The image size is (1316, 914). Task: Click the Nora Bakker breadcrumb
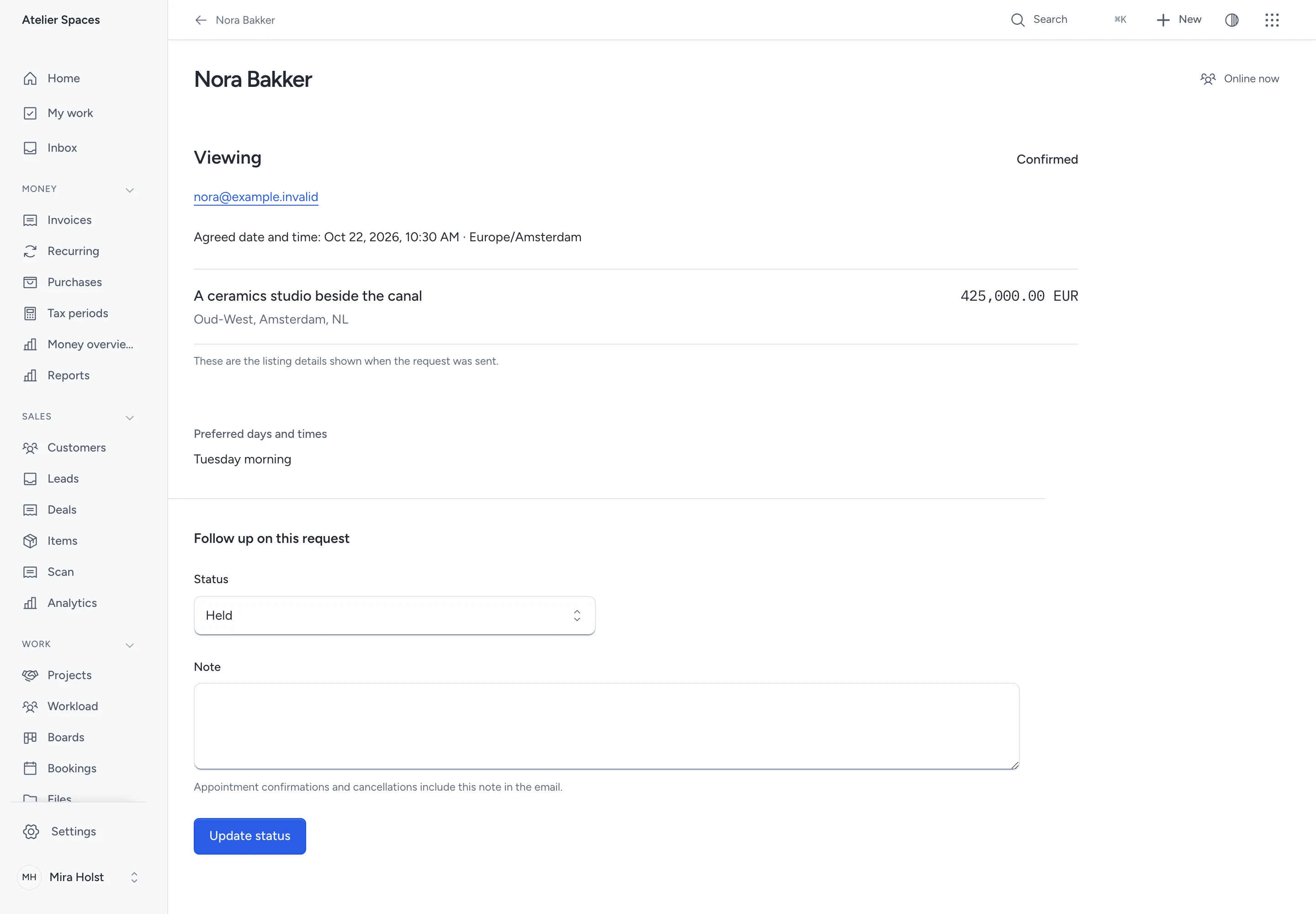click(245, 20)
